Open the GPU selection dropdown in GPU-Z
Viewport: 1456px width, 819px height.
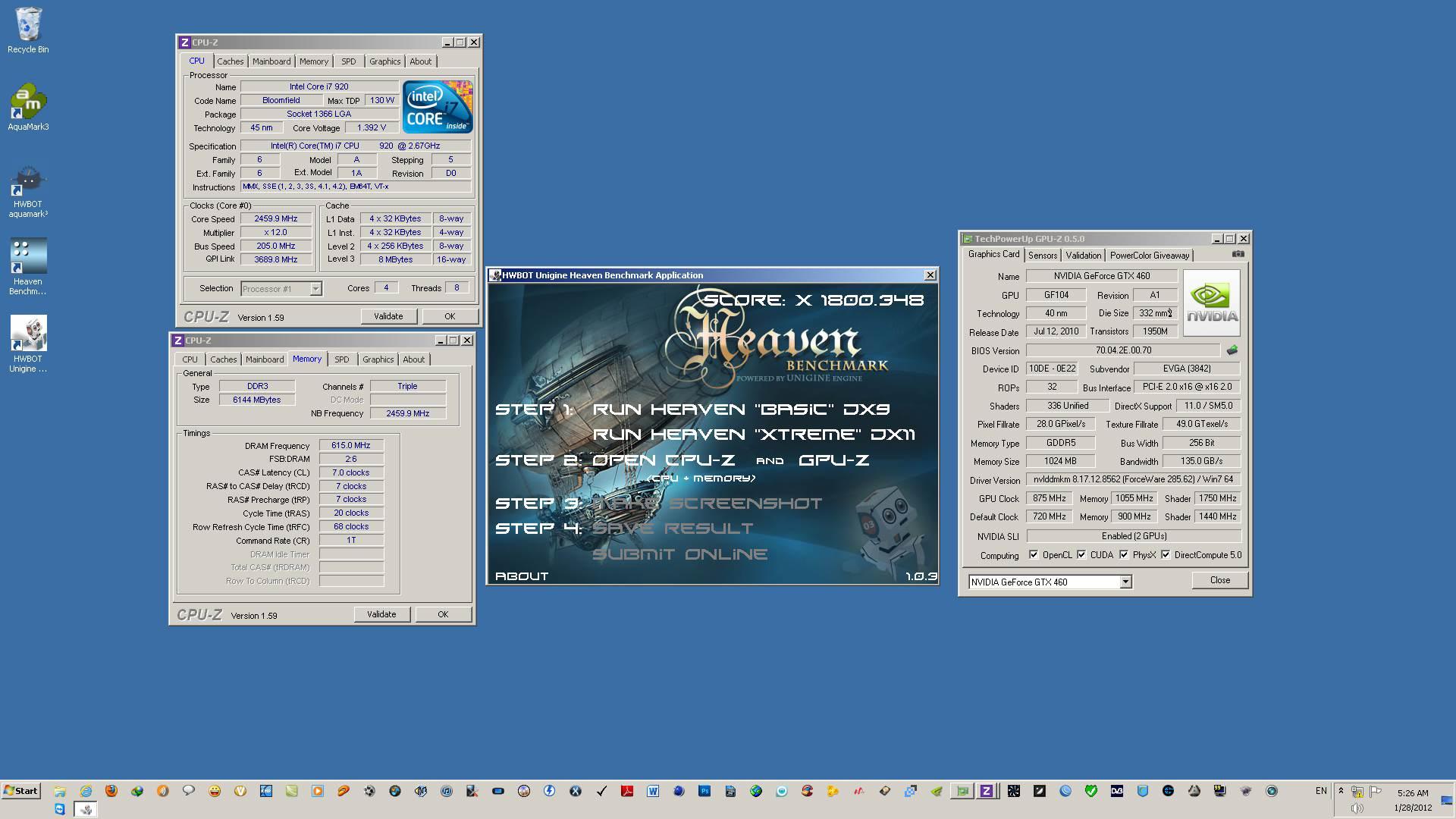(1125, 582)
